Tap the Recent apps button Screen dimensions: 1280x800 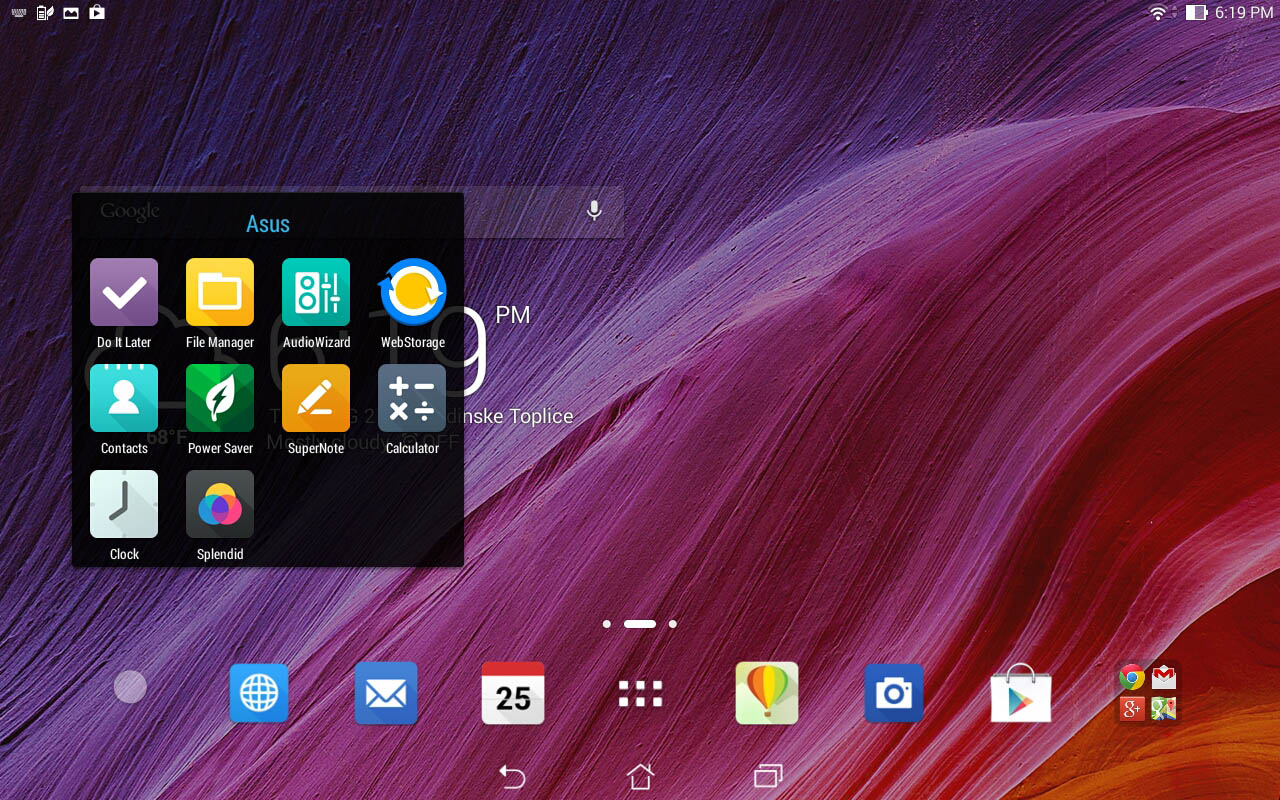click(768, 776)
